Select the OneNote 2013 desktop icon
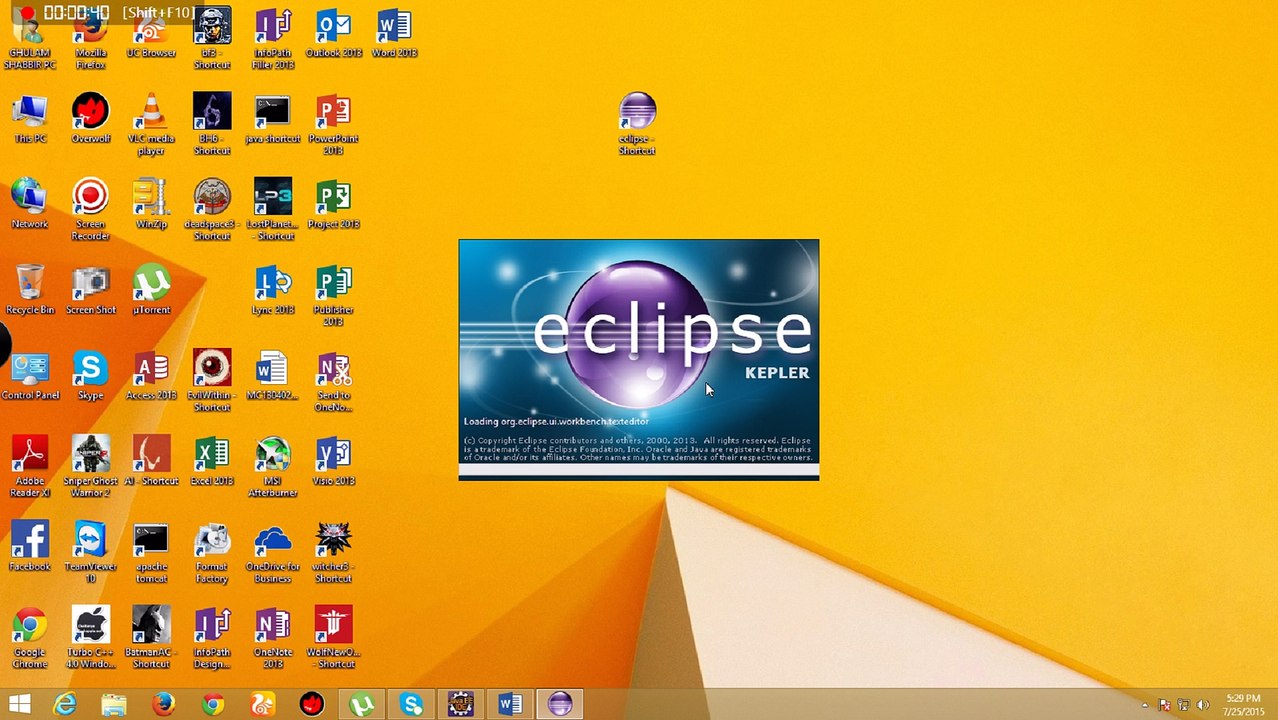 click(x=272, y=638)
